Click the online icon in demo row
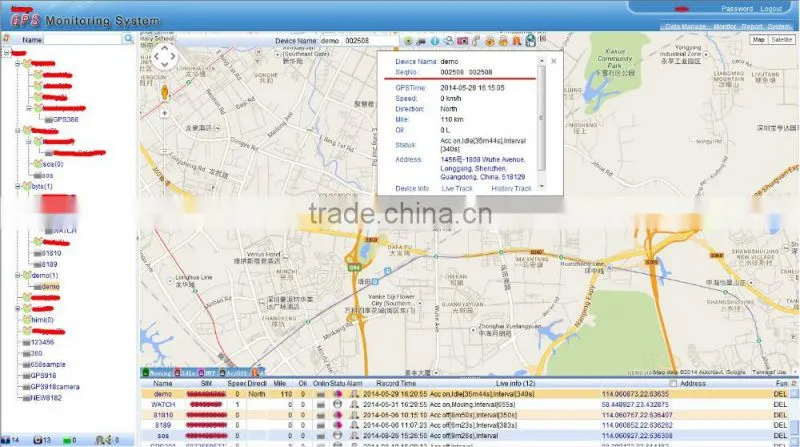800x447 pixels. [320, 394]
